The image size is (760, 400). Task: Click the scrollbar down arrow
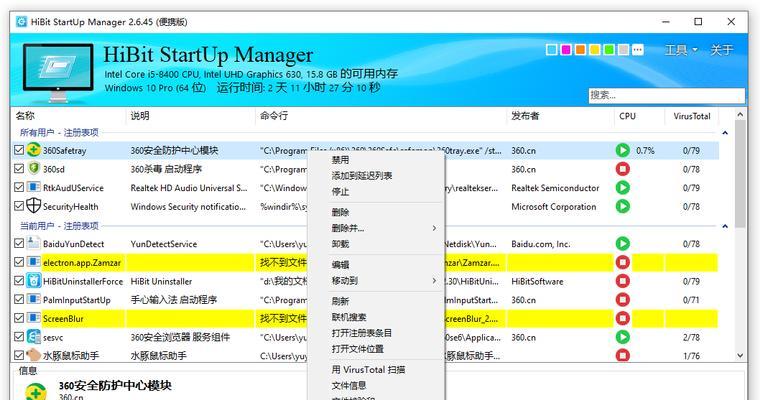740,355
